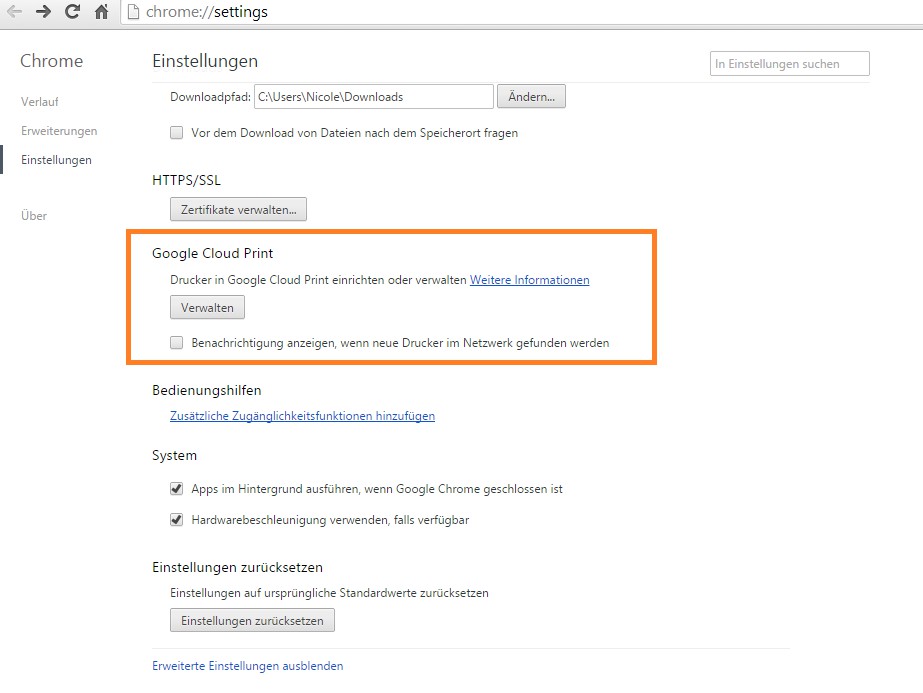This screenshot has width=923, height=693.
Task: Open the Weitere Informationen link
Action: (529, 280)
